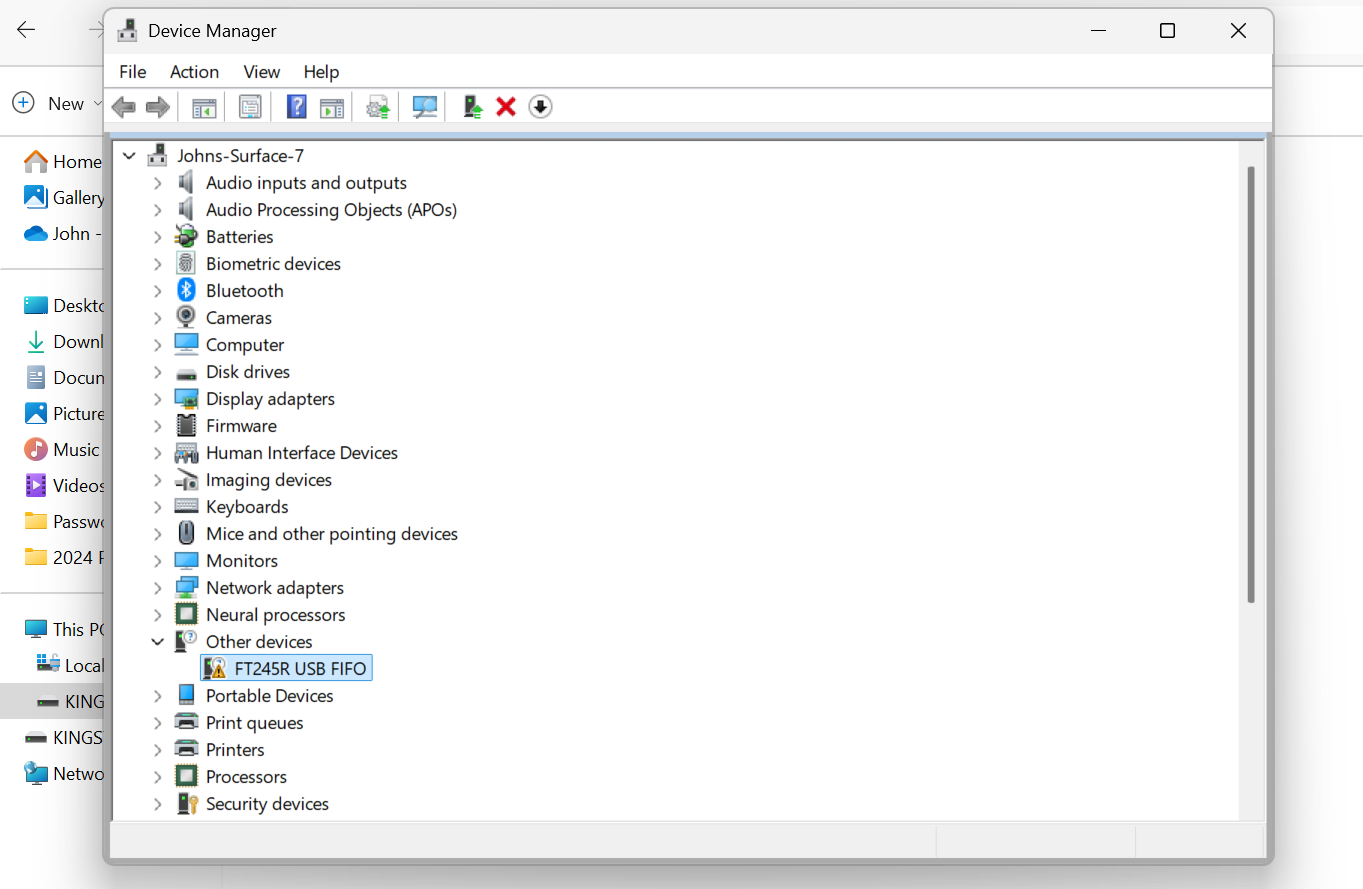Toggle the Show/Hide Action Pane toolbar icon
Image resolution: width=1363 pixels, height=889 pixels.
pos(332,107)
